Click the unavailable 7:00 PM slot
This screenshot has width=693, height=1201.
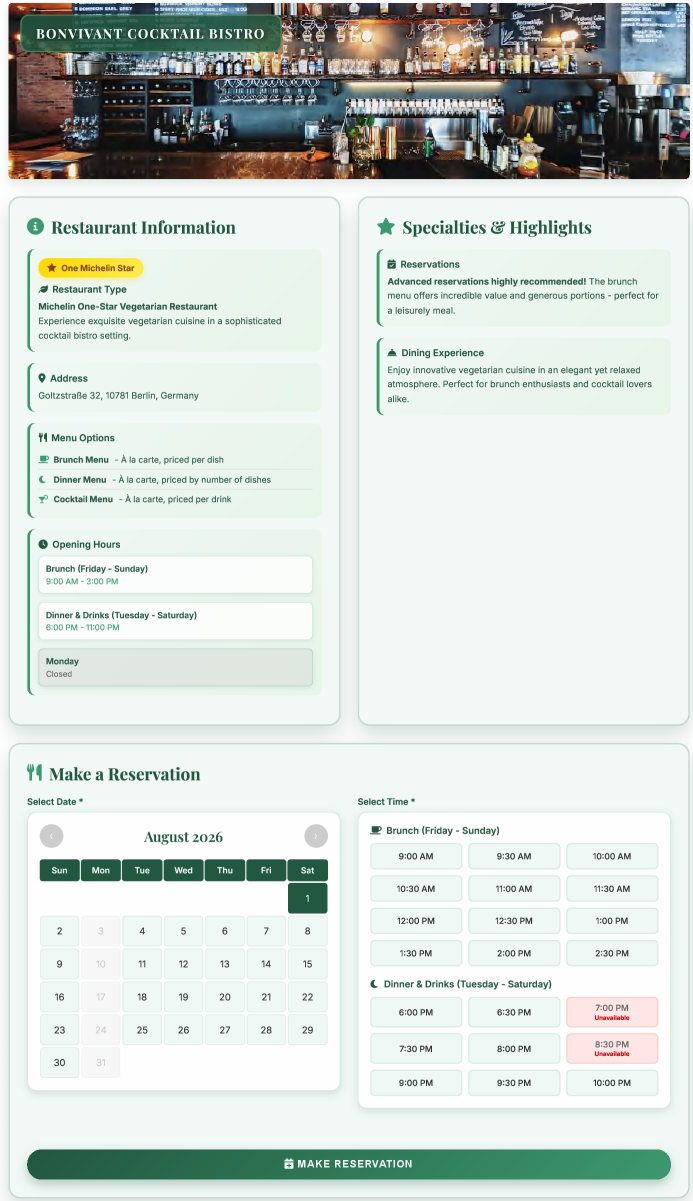pyautogui.click(x=612, y=1012)
